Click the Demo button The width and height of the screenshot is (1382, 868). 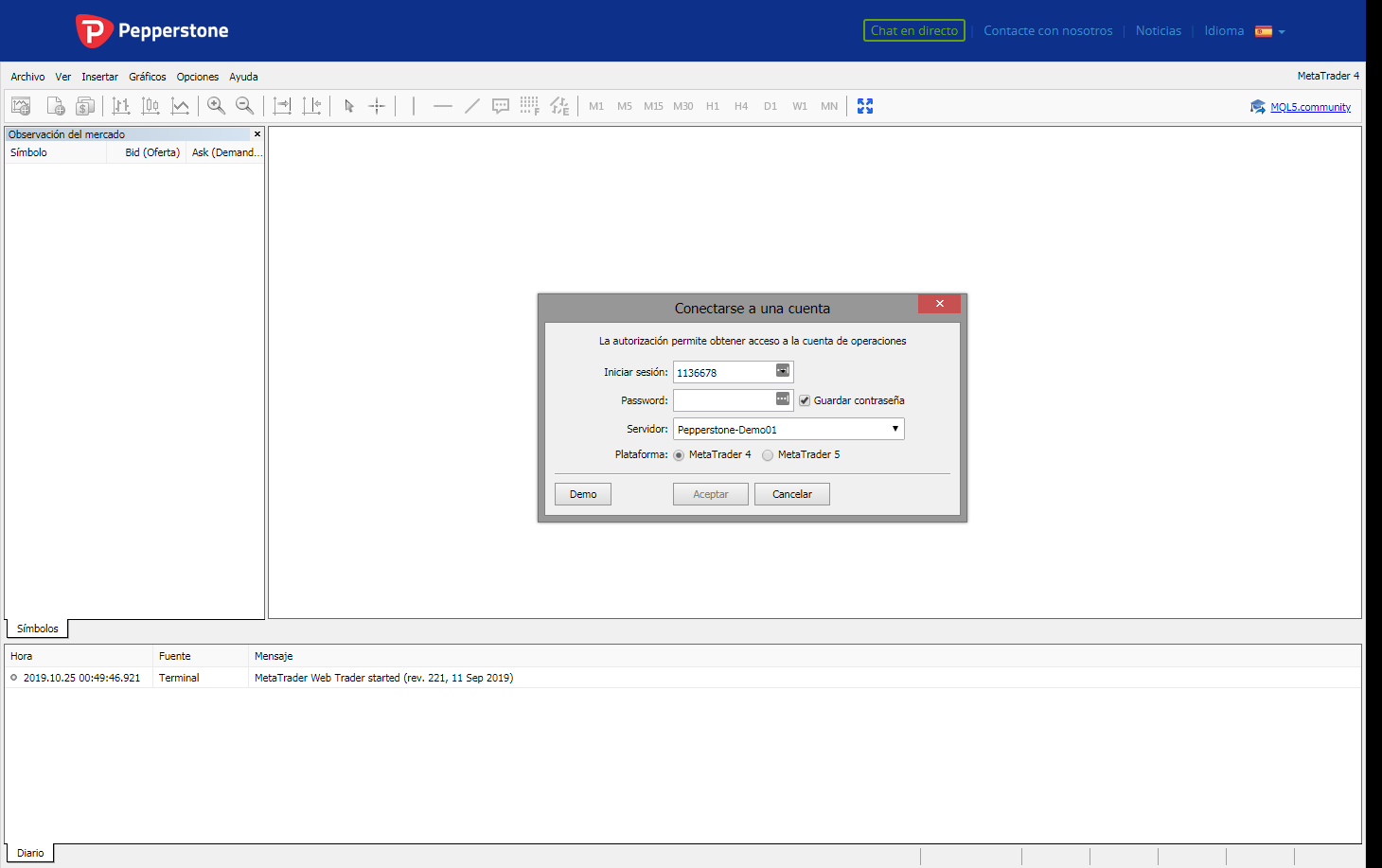pos(583,494)
